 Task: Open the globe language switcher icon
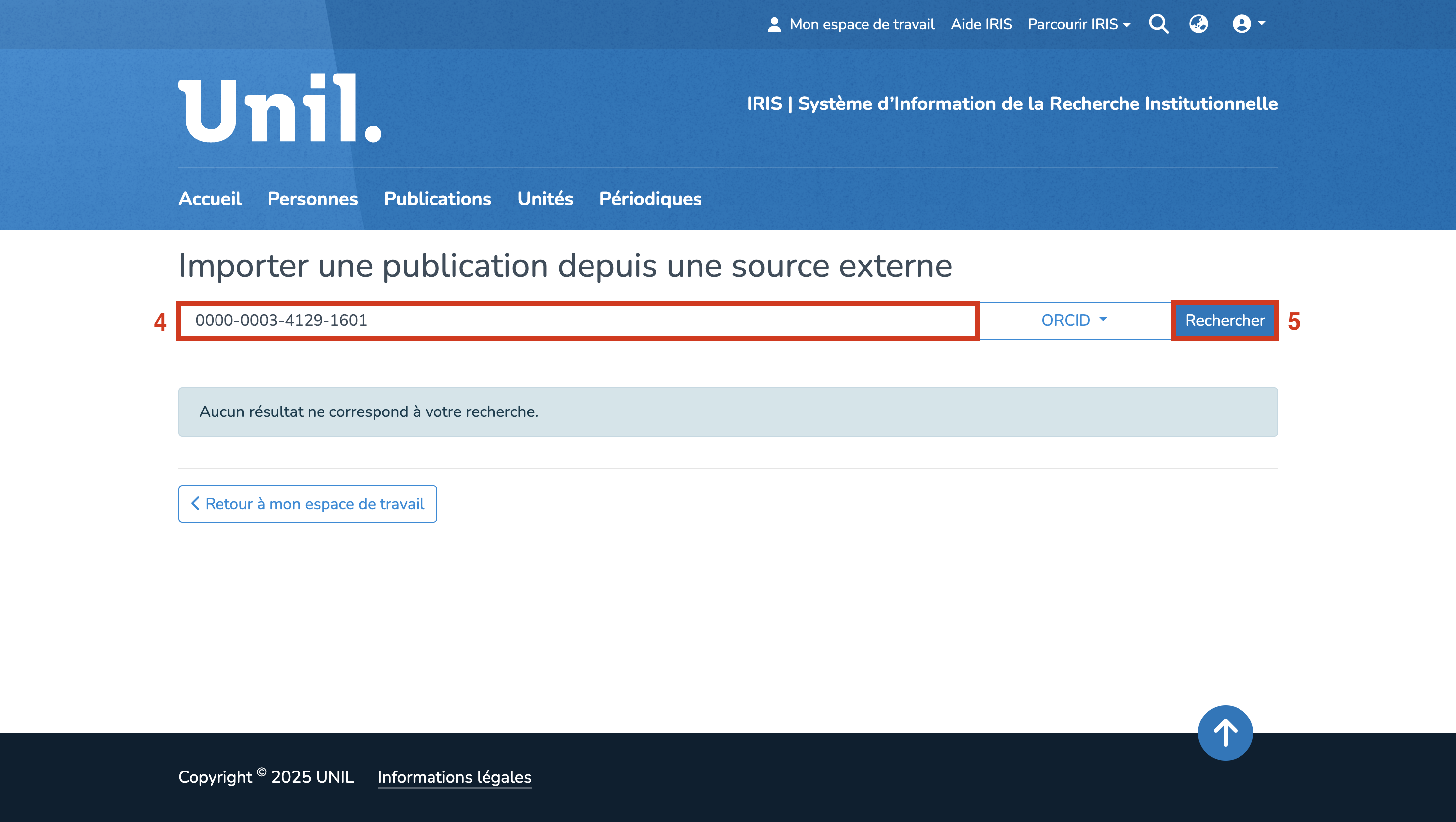1198,24
